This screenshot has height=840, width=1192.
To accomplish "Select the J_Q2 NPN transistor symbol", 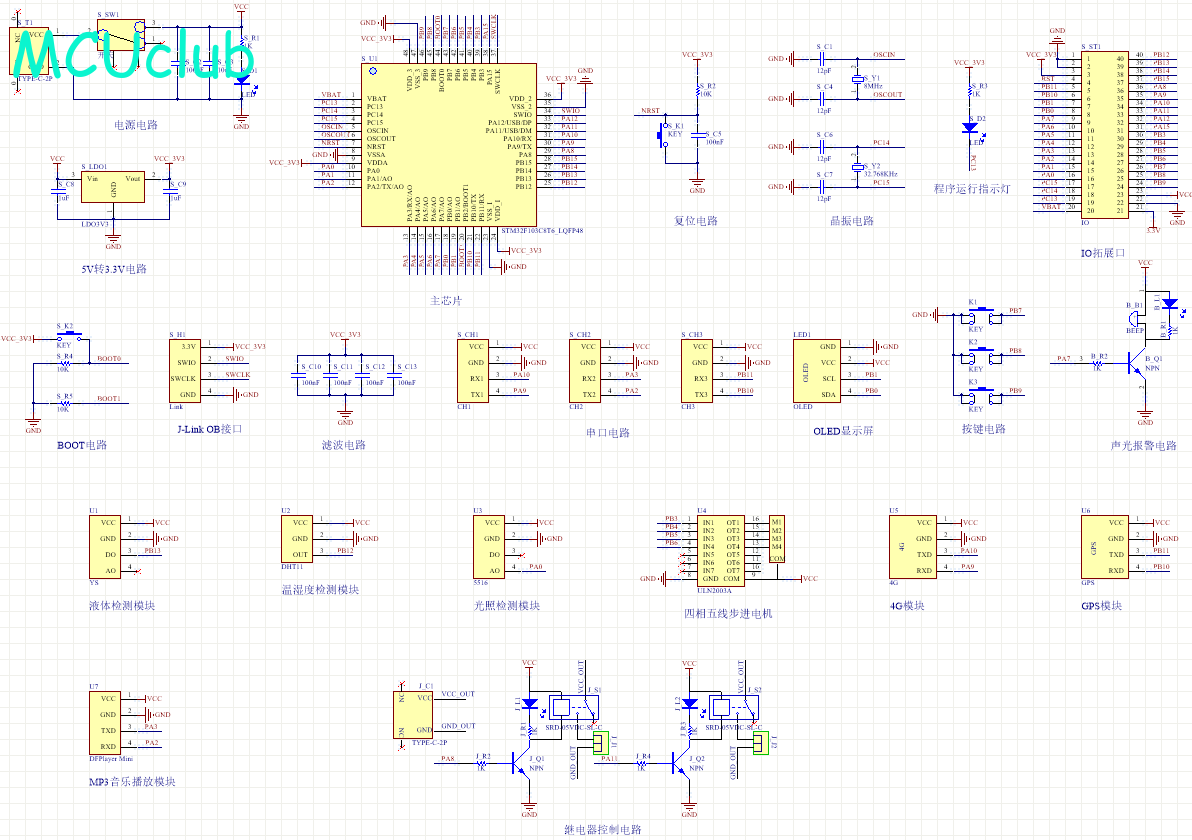I will pyautogui.click(x=682, y=762).
